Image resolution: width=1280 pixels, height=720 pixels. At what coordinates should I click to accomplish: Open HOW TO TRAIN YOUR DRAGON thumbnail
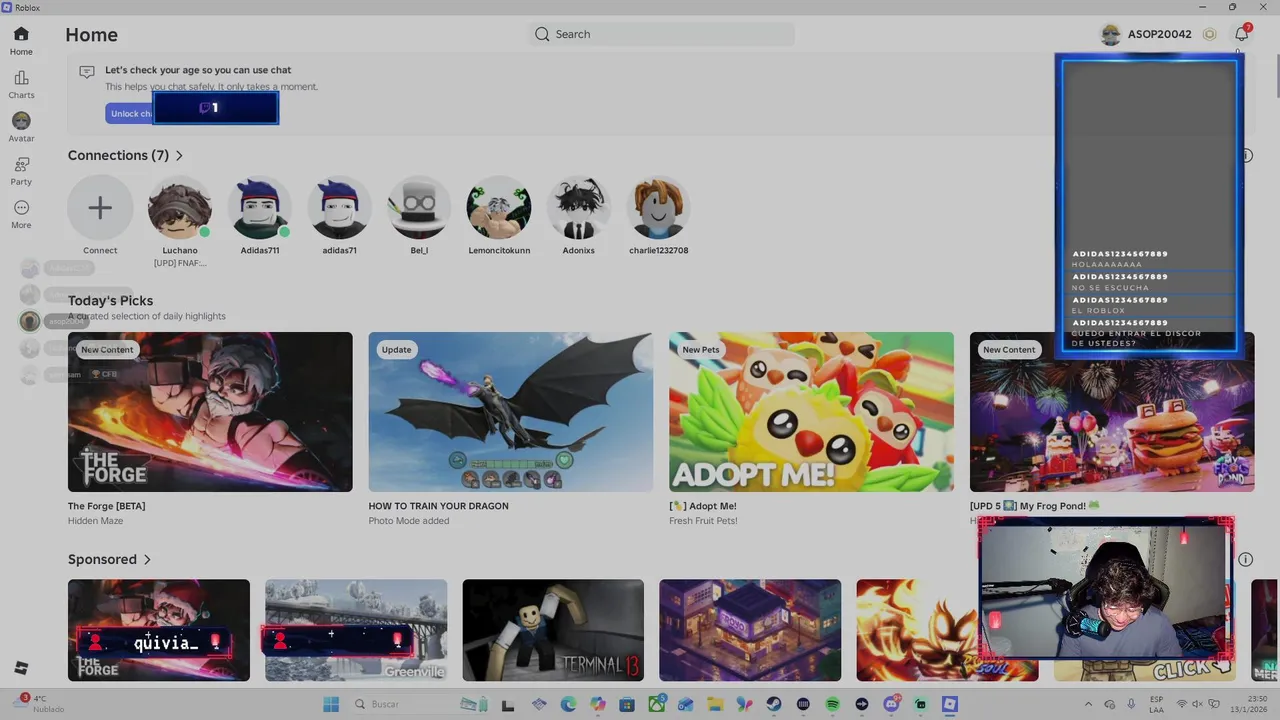click(511, 412)
